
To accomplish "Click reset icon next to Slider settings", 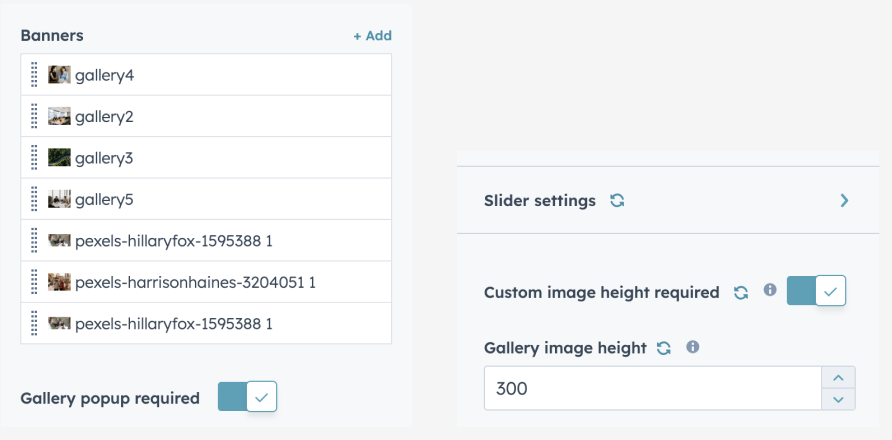I will 617,201.
